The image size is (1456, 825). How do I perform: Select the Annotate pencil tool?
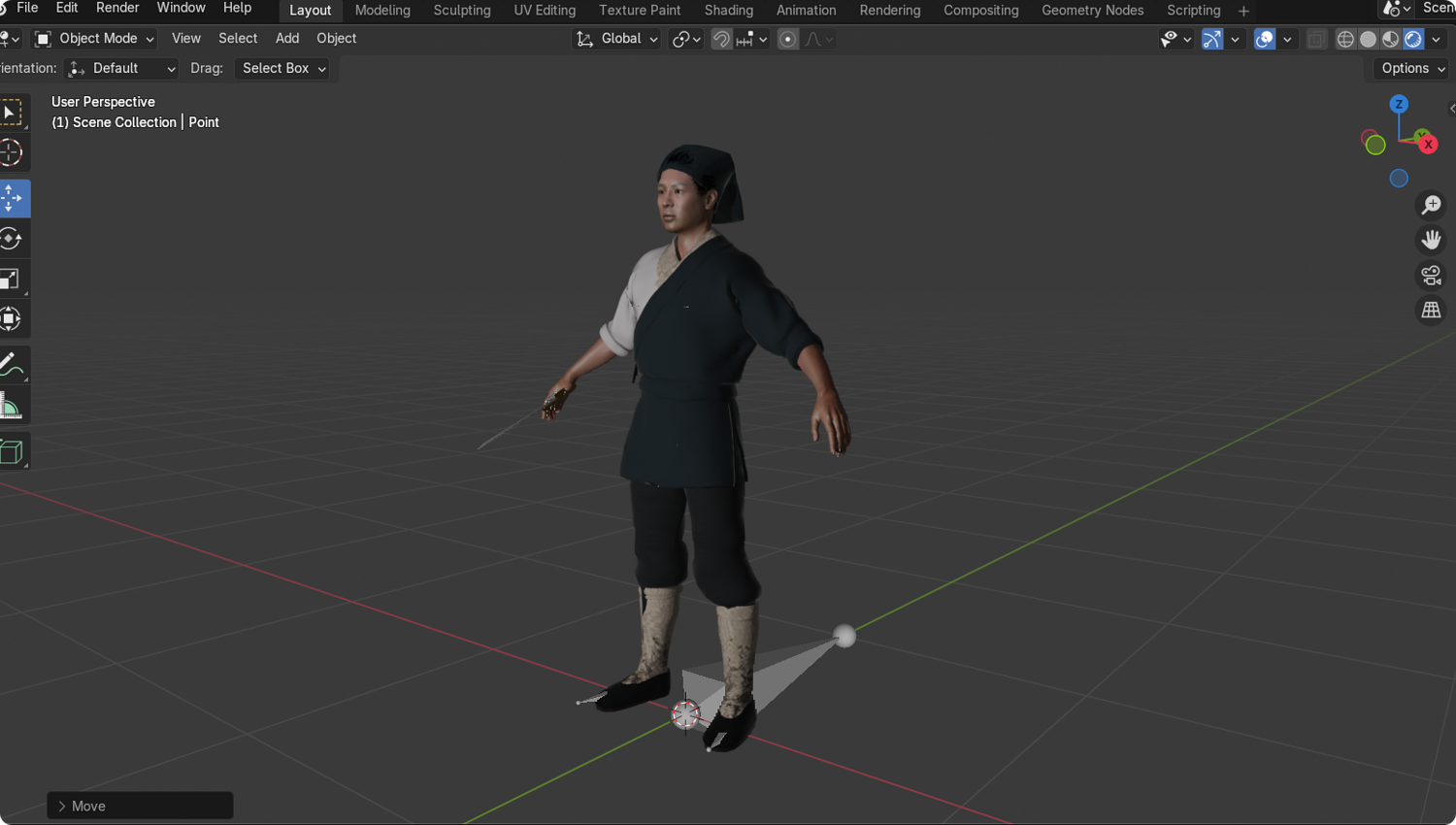pos(12,365)
